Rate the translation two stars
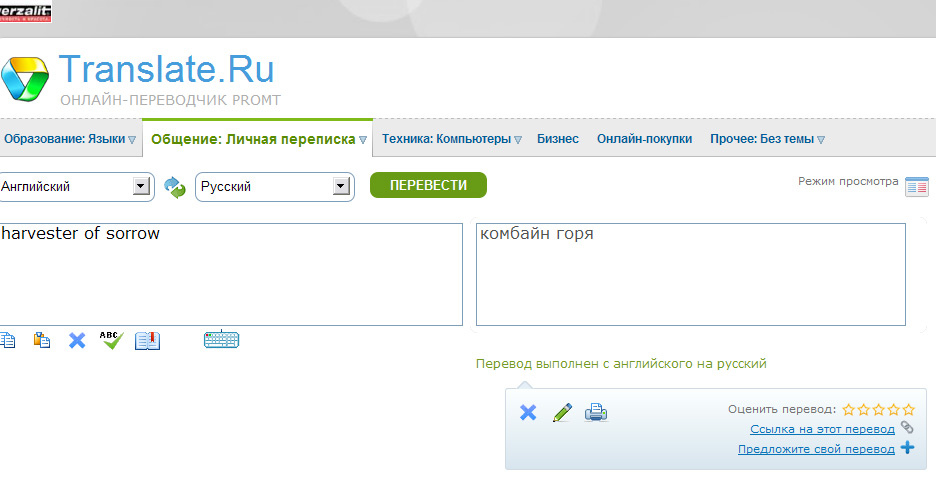This screenshot has width=936, height=504. (863, 410)
